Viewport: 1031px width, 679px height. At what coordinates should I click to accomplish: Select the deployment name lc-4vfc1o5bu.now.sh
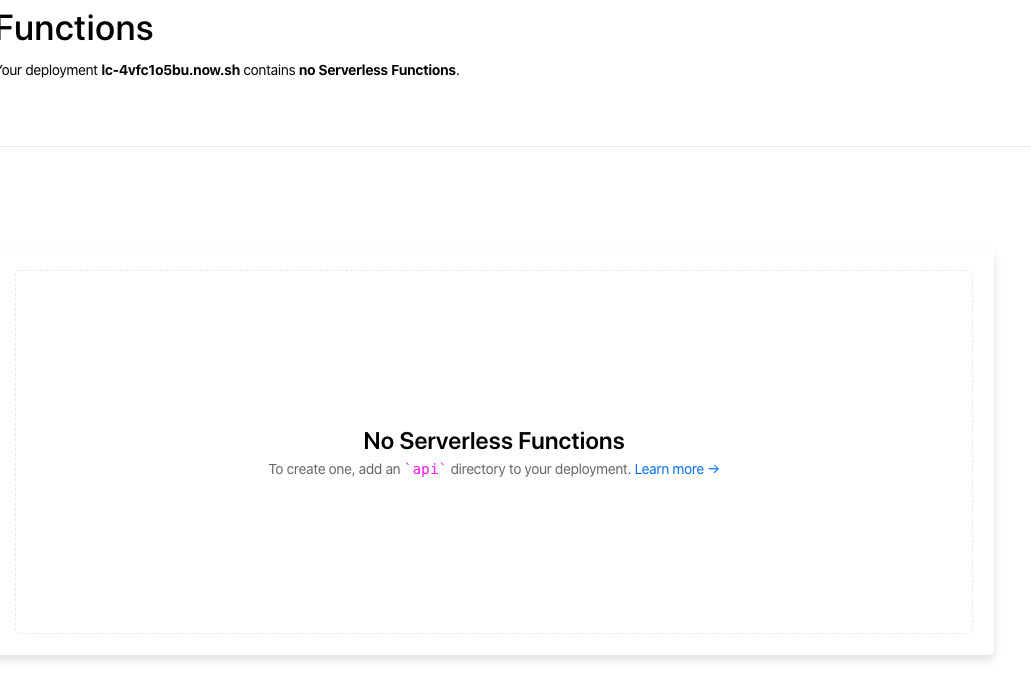tap(170, 70)
